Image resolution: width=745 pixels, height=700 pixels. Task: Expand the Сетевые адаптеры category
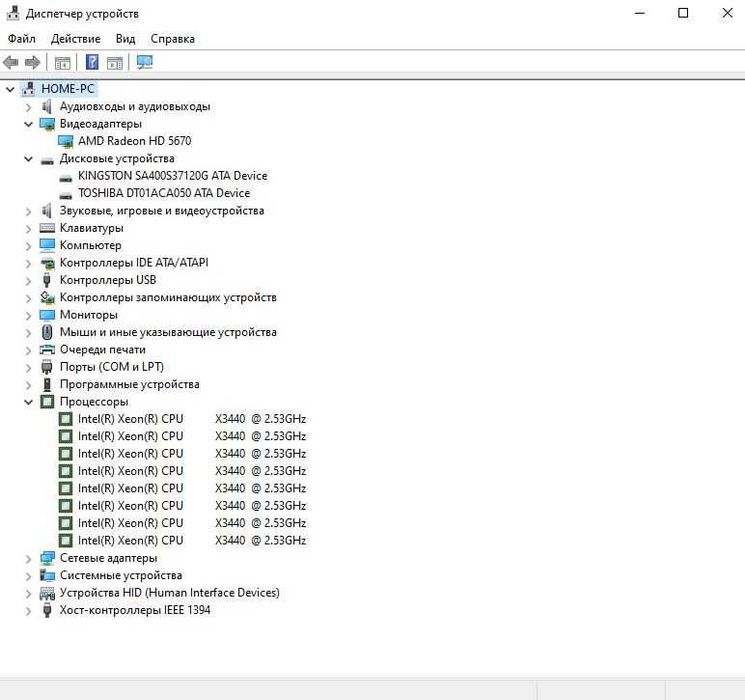[29, 559]
